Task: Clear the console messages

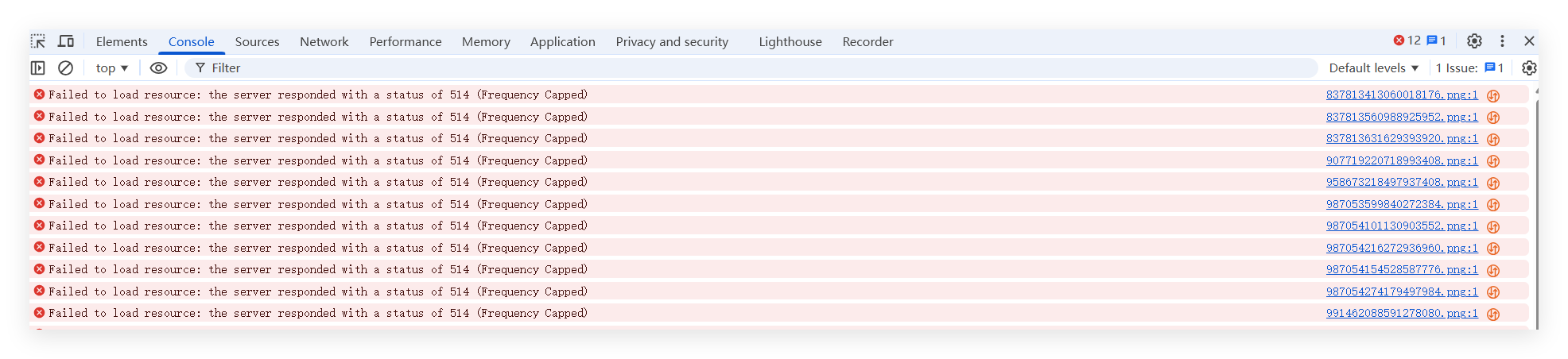Action: pyautogui.click(x=66, y=68)
